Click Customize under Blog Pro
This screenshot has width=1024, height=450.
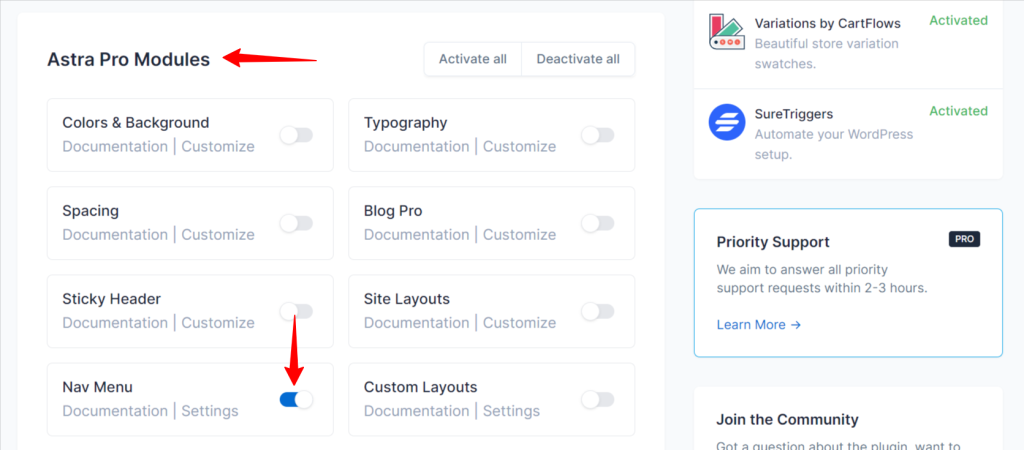(x=520, y=234)
